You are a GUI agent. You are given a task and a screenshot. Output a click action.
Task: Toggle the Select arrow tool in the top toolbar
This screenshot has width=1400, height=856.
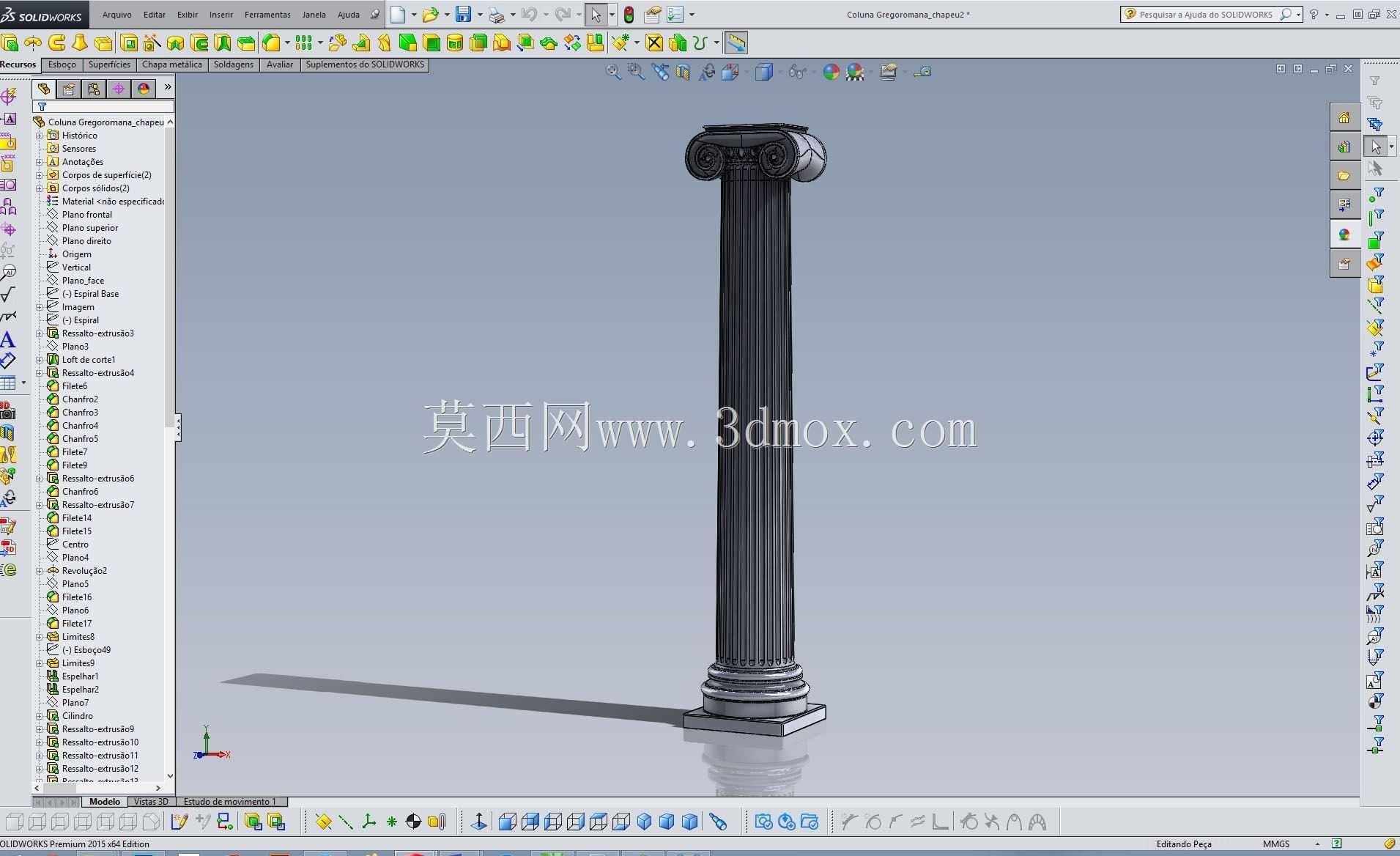coord(596,15)
